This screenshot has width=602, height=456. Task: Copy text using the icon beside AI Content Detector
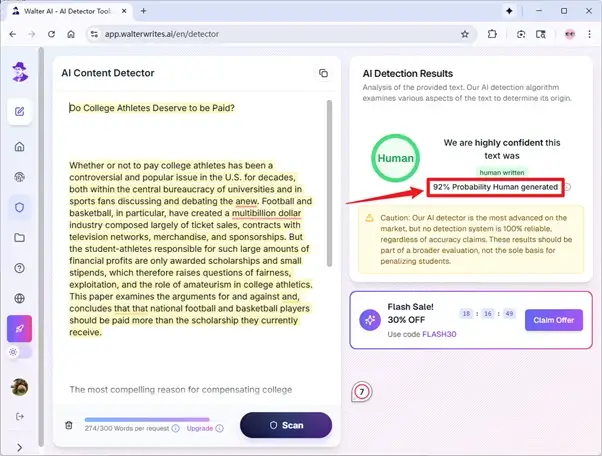click(x=322, y=74)
